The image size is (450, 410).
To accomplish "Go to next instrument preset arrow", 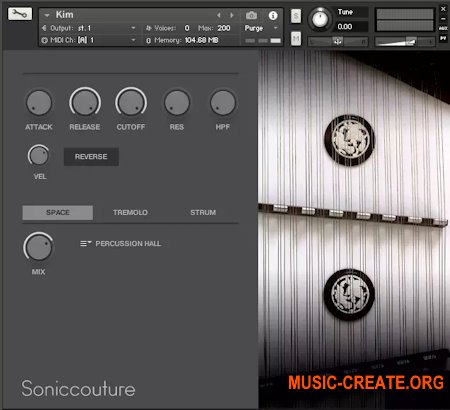I will (232, 15).
